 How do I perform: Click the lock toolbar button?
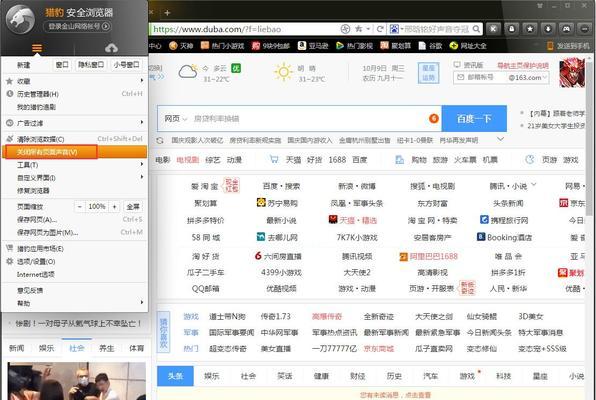click(x=512, y=29)
